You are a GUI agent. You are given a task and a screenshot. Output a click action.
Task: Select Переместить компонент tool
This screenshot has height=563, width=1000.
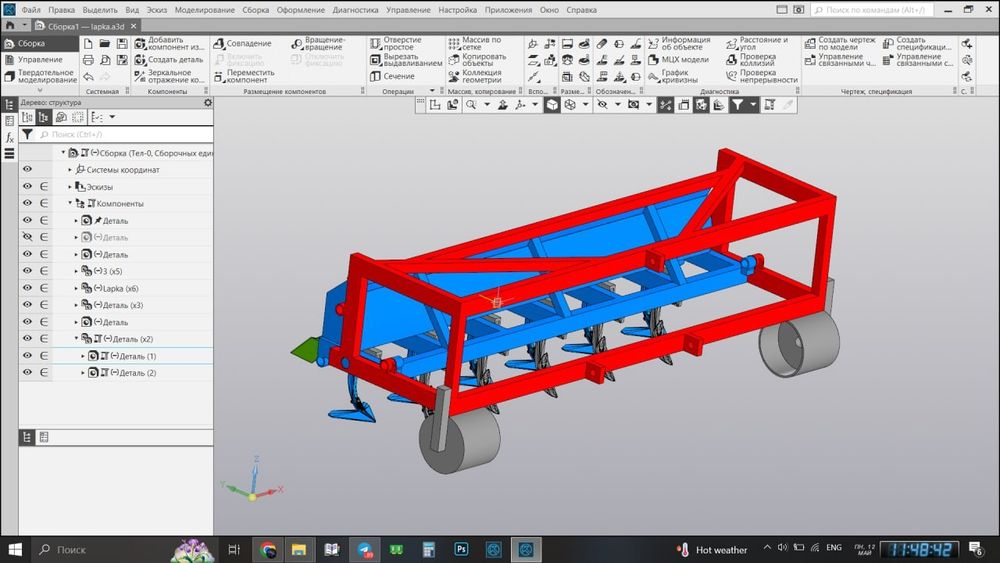click(244, 77)
